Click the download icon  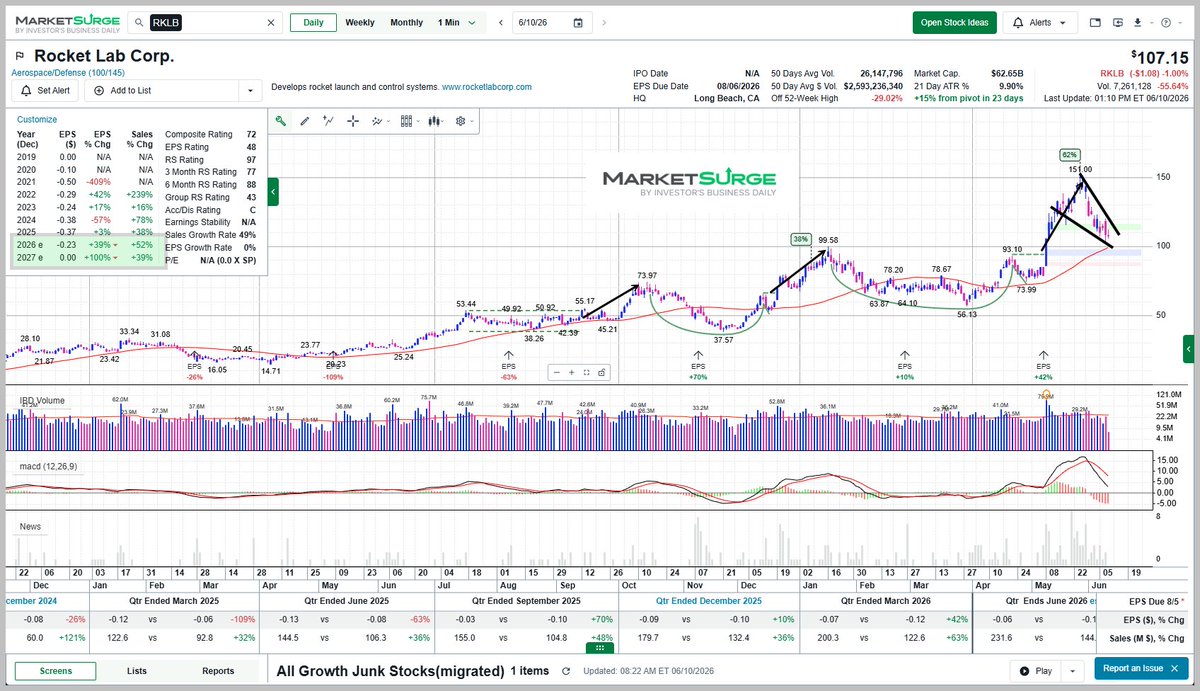tap(1137, 23)
